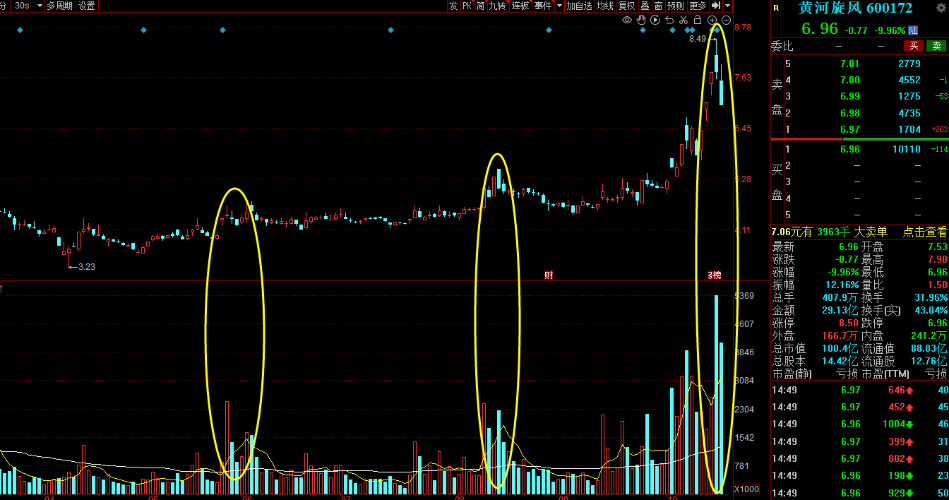This screenshot has height=500, width=949.
Task: Open 多周期 multi-period view
Action: tap(59, 5)
